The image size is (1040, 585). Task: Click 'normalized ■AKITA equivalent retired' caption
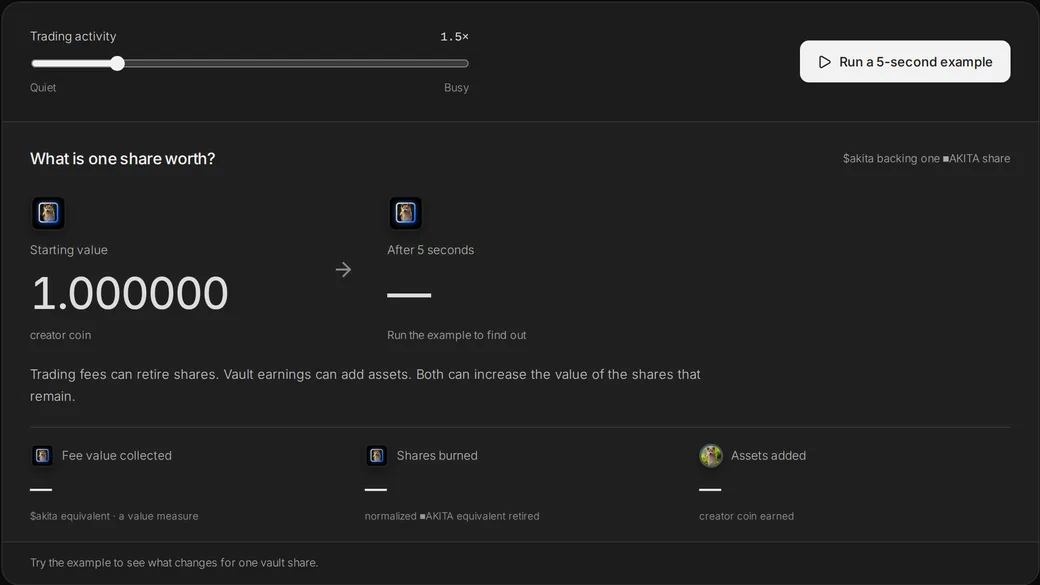452,516
